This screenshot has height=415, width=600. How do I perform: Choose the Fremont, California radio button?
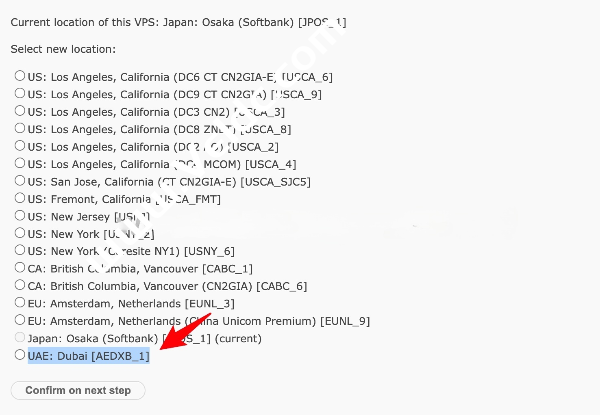20,199
